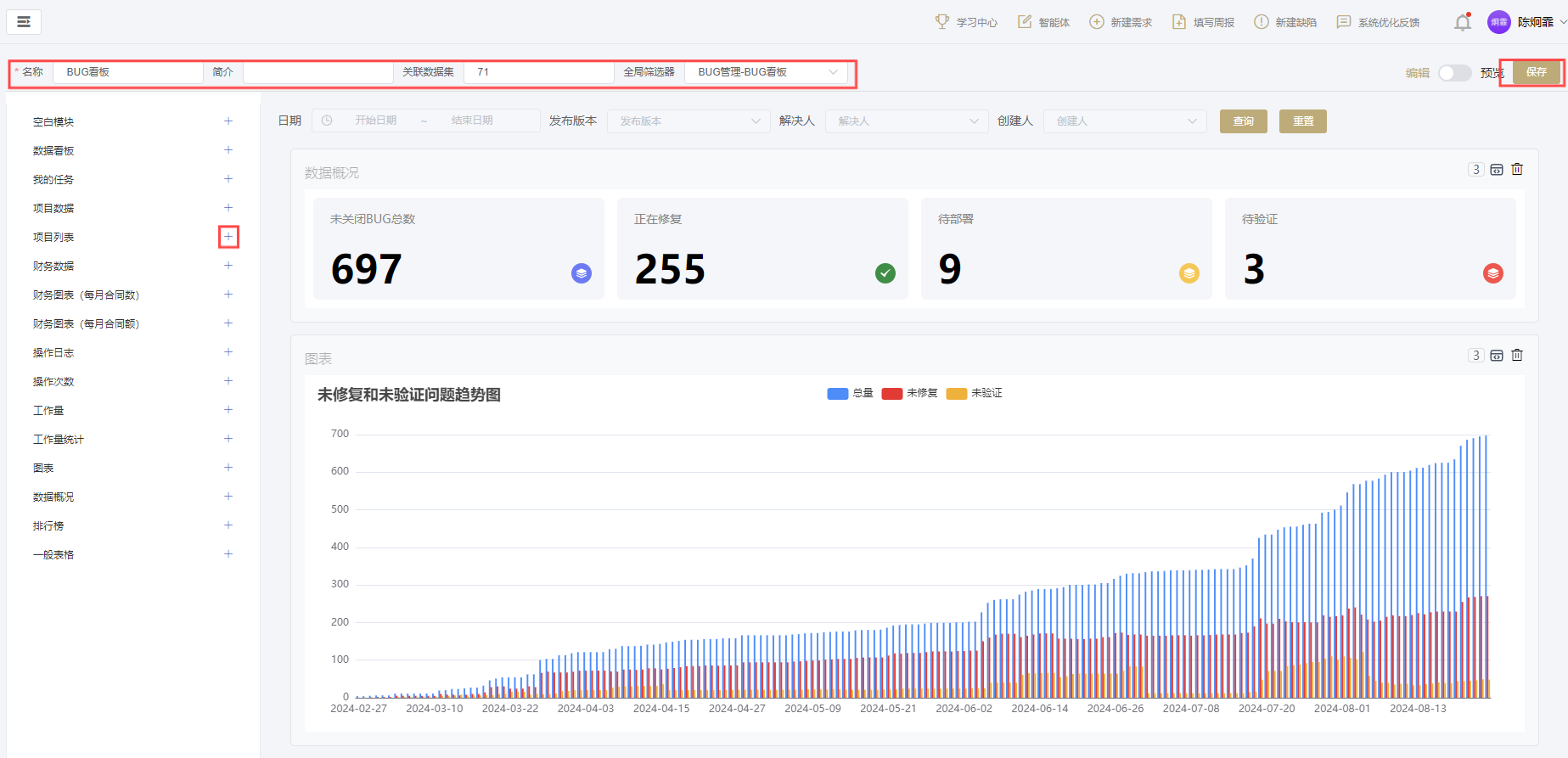1568x758 pixels.
Task: Open the code settings icon of the 图表 module
Action: [1497, 356]
